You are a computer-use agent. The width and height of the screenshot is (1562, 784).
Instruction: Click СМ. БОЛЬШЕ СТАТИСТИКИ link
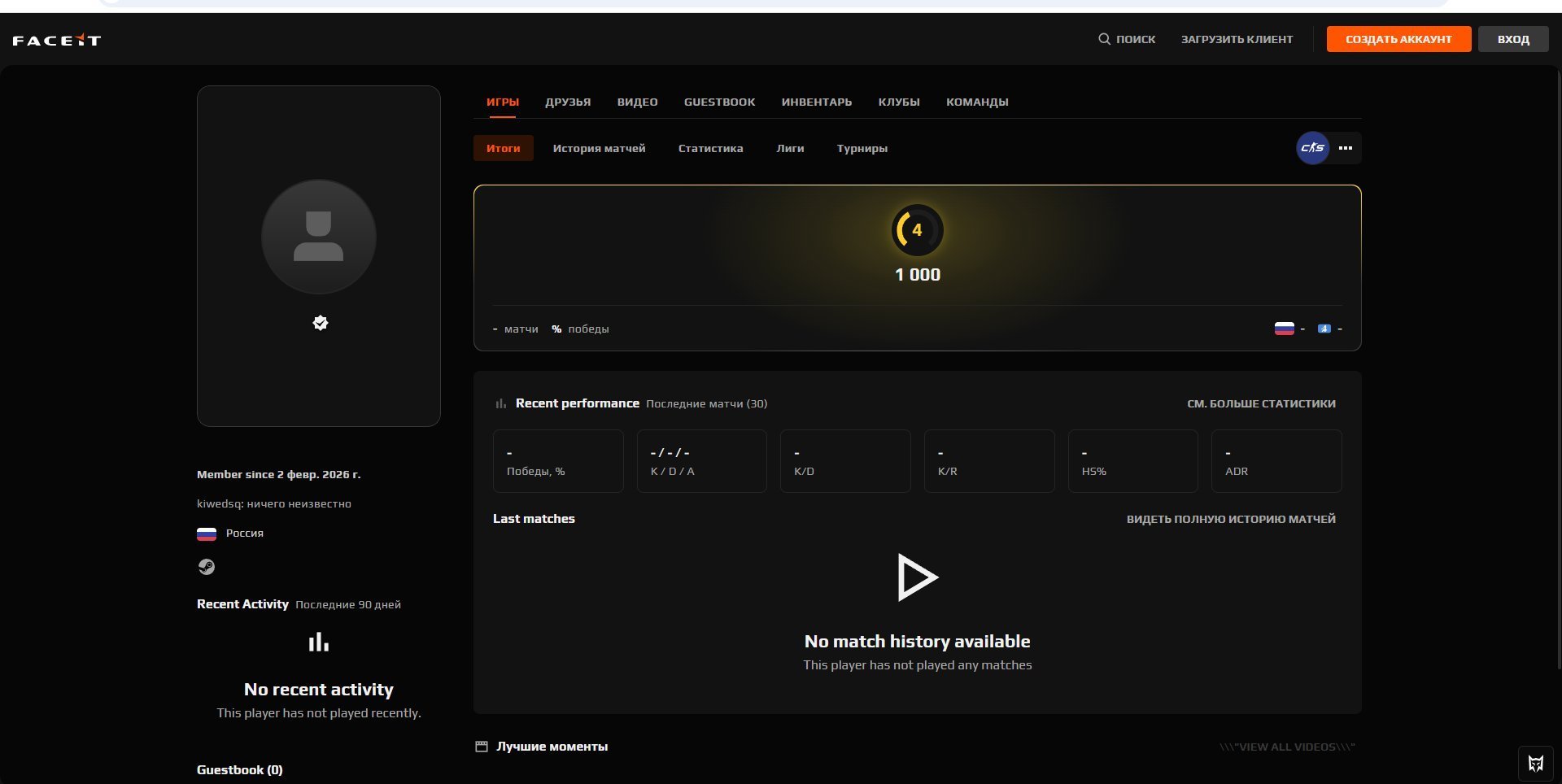(x=1261, y=403)
